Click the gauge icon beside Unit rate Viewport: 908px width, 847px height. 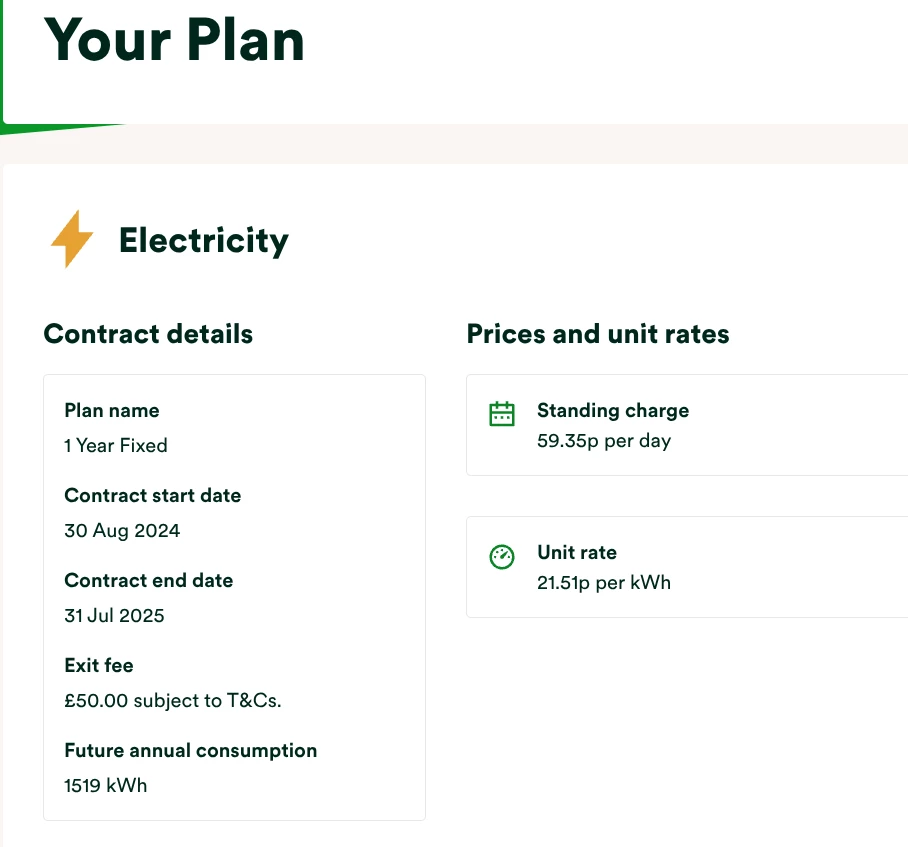click(x=501, y=557)
